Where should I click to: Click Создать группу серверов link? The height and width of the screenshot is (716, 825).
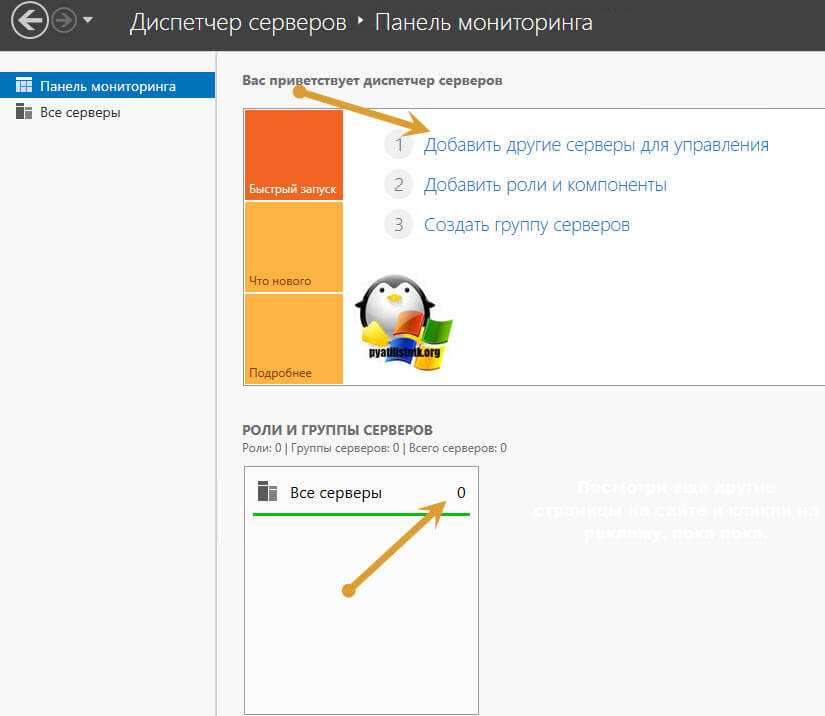tap(527, 225)
